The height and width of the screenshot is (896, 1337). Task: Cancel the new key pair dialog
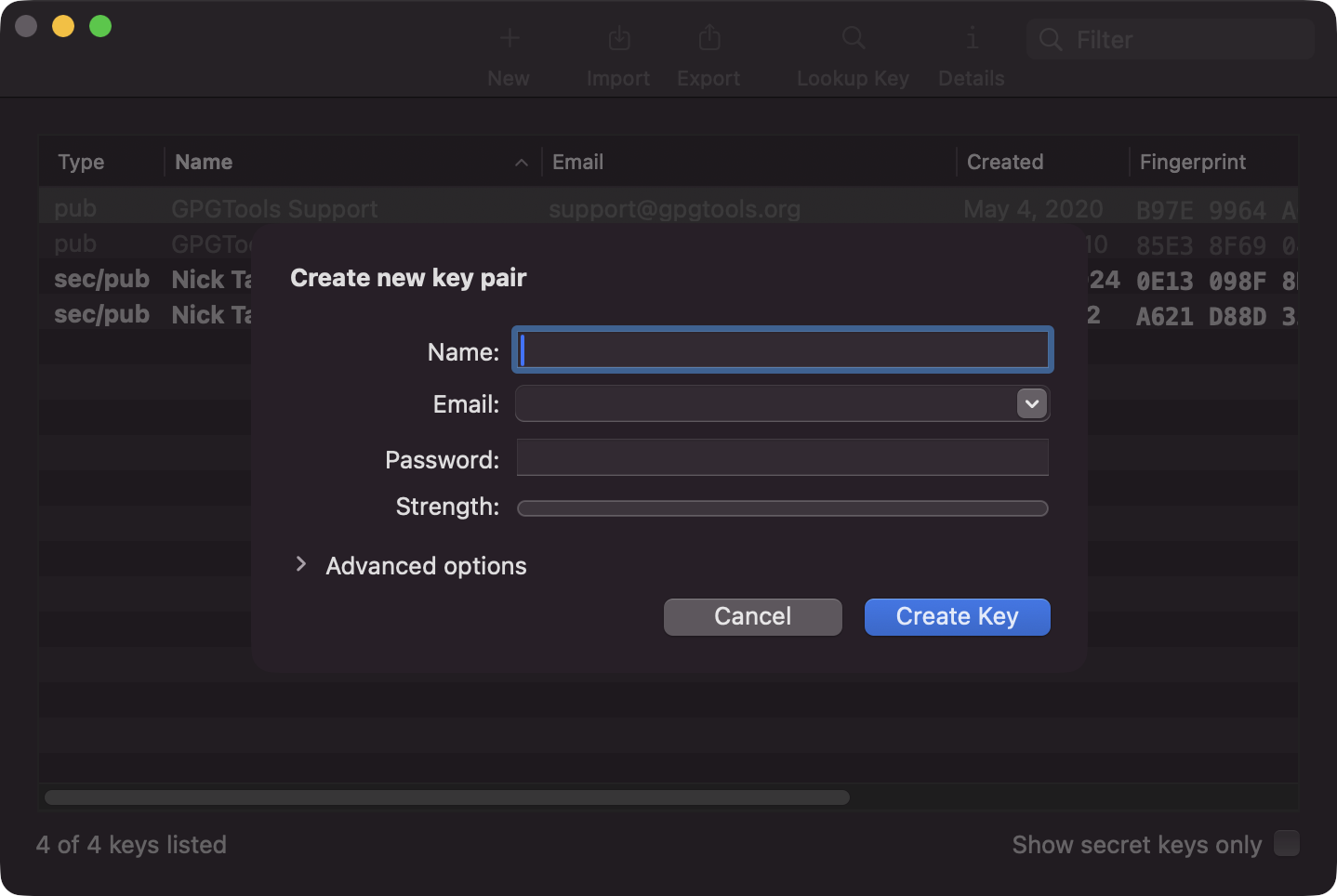(752, 617)
